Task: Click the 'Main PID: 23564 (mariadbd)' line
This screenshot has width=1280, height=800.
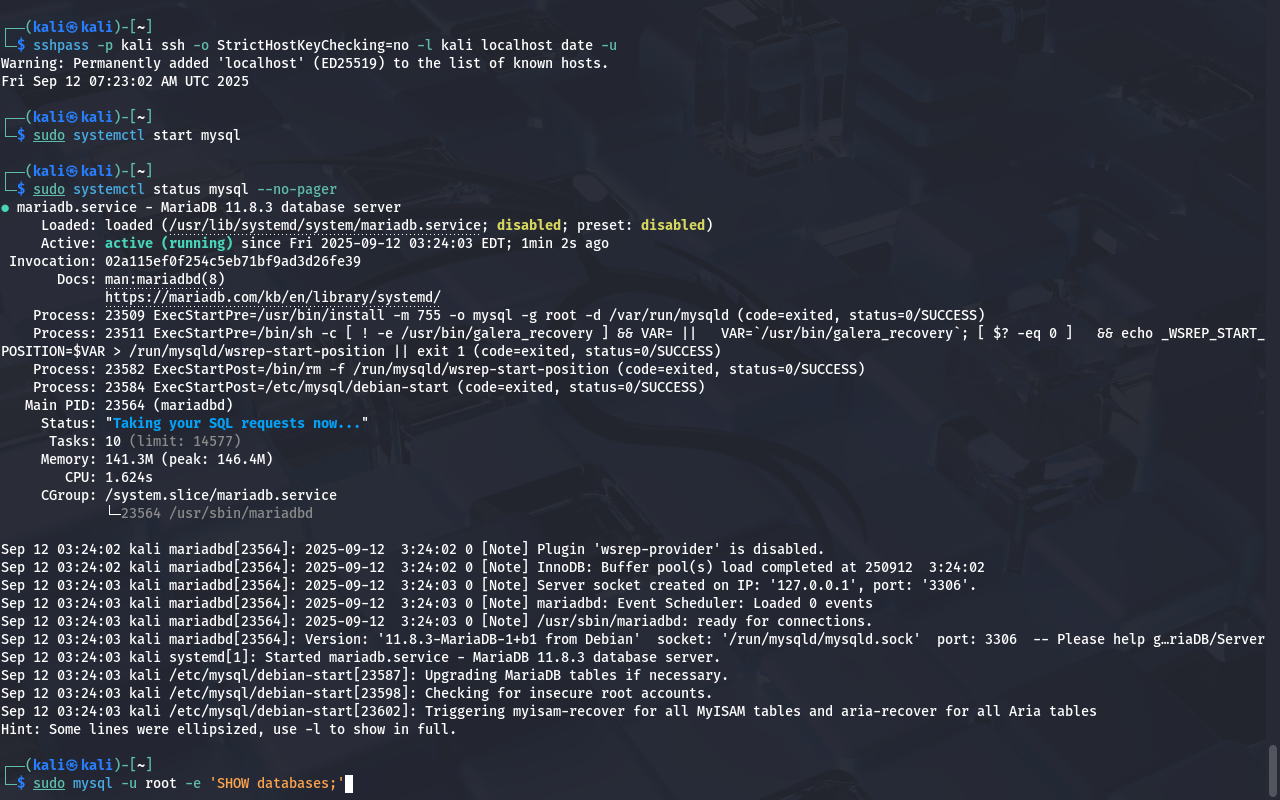Action: (x=129, y=405)
